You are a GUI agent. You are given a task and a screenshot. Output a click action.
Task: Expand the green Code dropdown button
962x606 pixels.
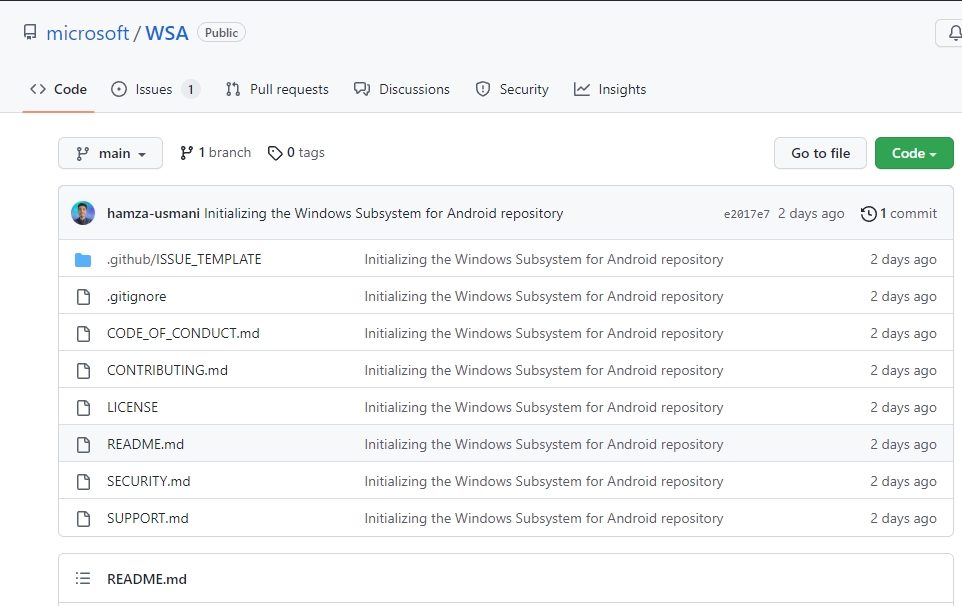[914, 153]
